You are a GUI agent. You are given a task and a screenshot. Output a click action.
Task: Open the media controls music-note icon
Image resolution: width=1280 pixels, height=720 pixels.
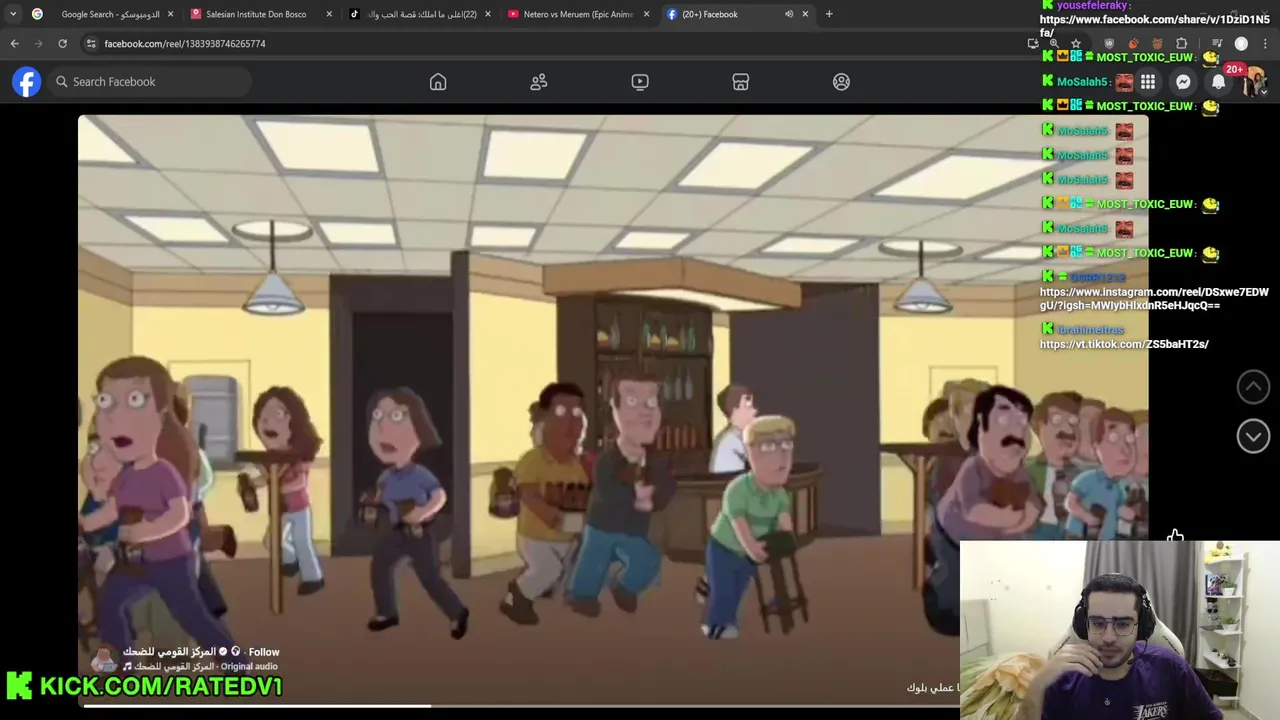click(x=1216, y=44)
